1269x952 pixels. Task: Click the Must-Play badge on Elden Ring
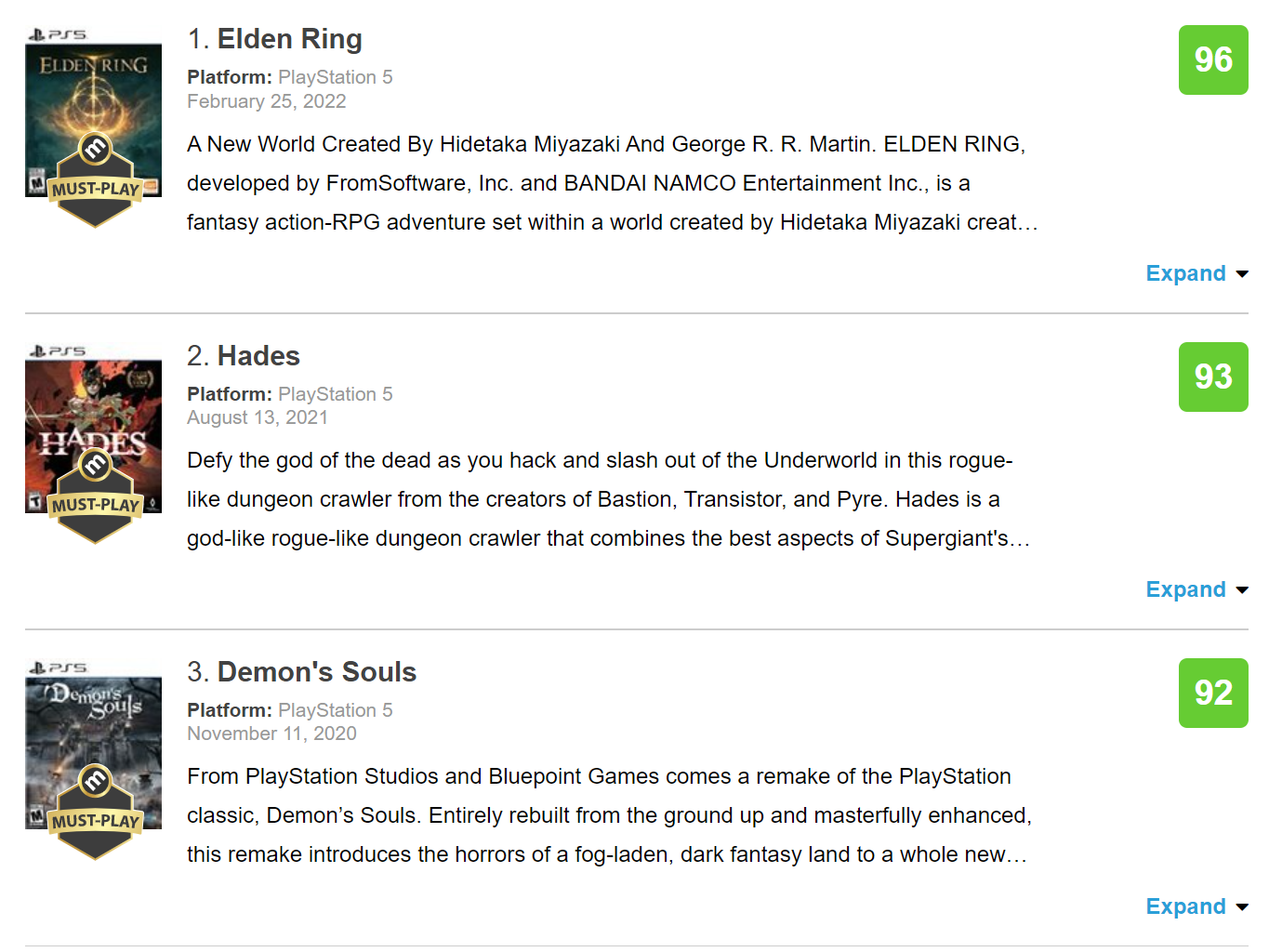[95, 188]
